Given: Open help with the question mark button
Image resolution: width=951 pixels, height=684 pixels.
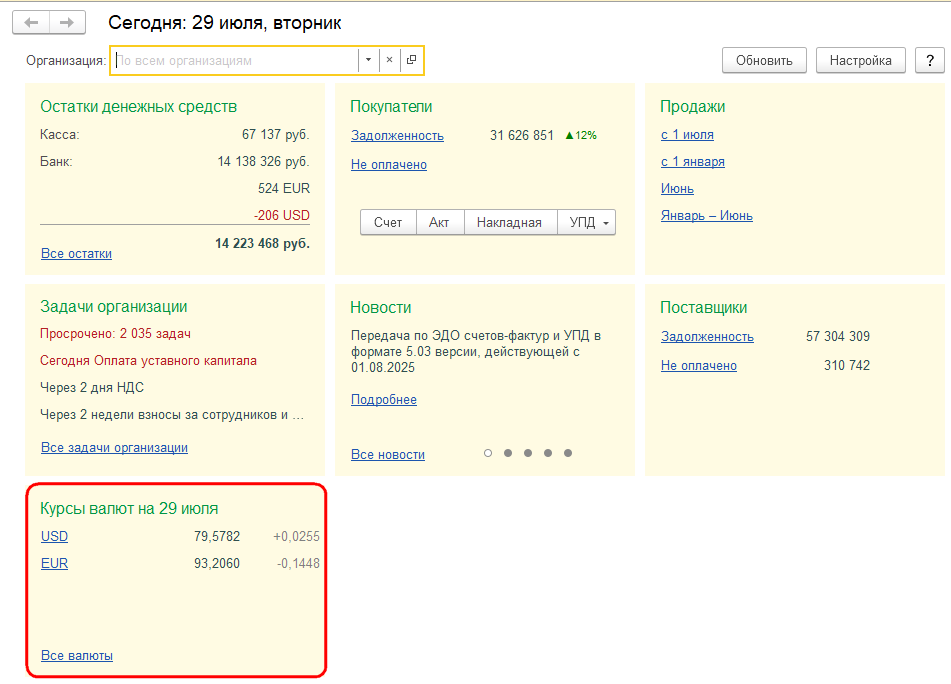Looking at the screenshot, I should click(930, 61).
